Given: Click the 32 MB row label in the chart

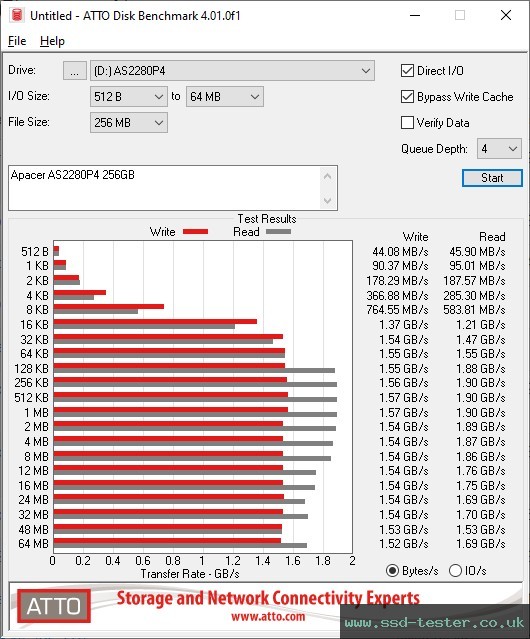Looking at the screenshot, I should 33,515.
